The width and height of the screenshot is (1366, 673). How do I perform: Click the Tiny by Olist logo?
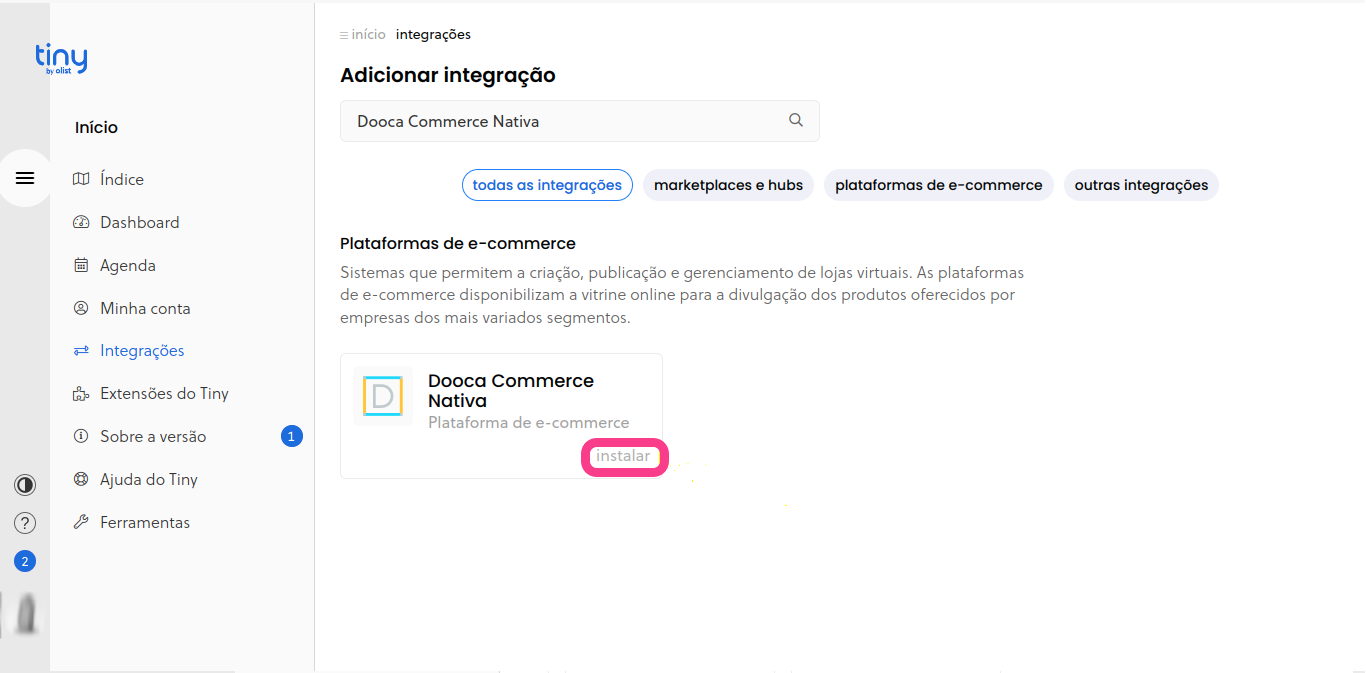[61, 59]
